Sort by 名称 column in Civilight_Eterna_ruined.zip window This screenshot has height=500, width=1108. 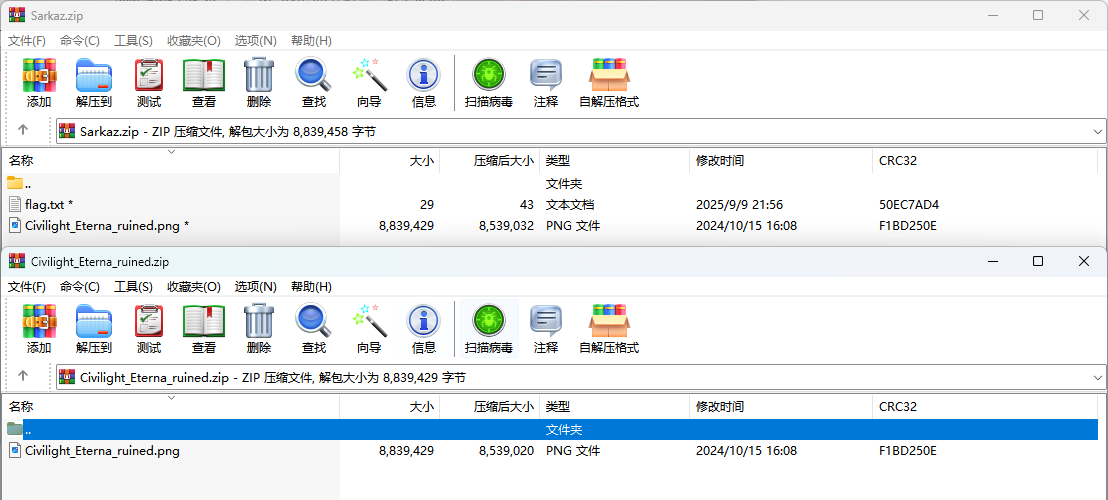point(170,407)
